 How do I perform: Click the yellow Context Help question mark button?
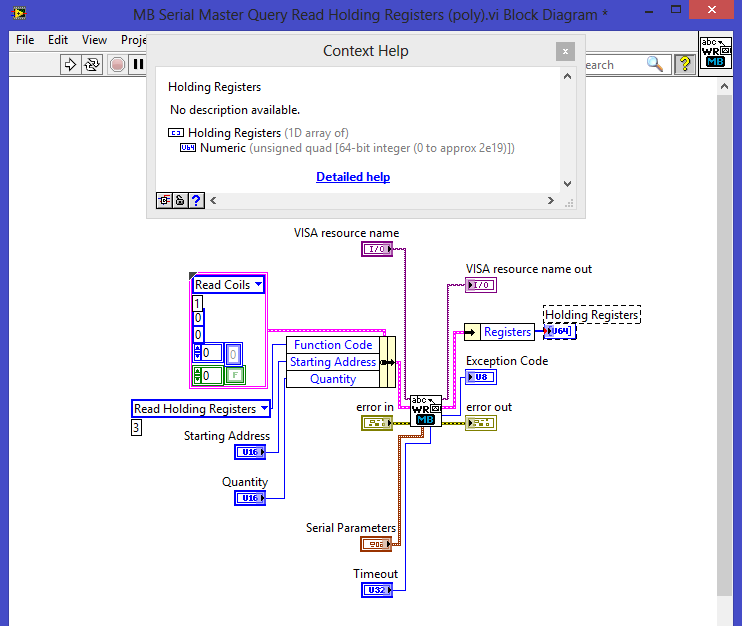point(685,64)
